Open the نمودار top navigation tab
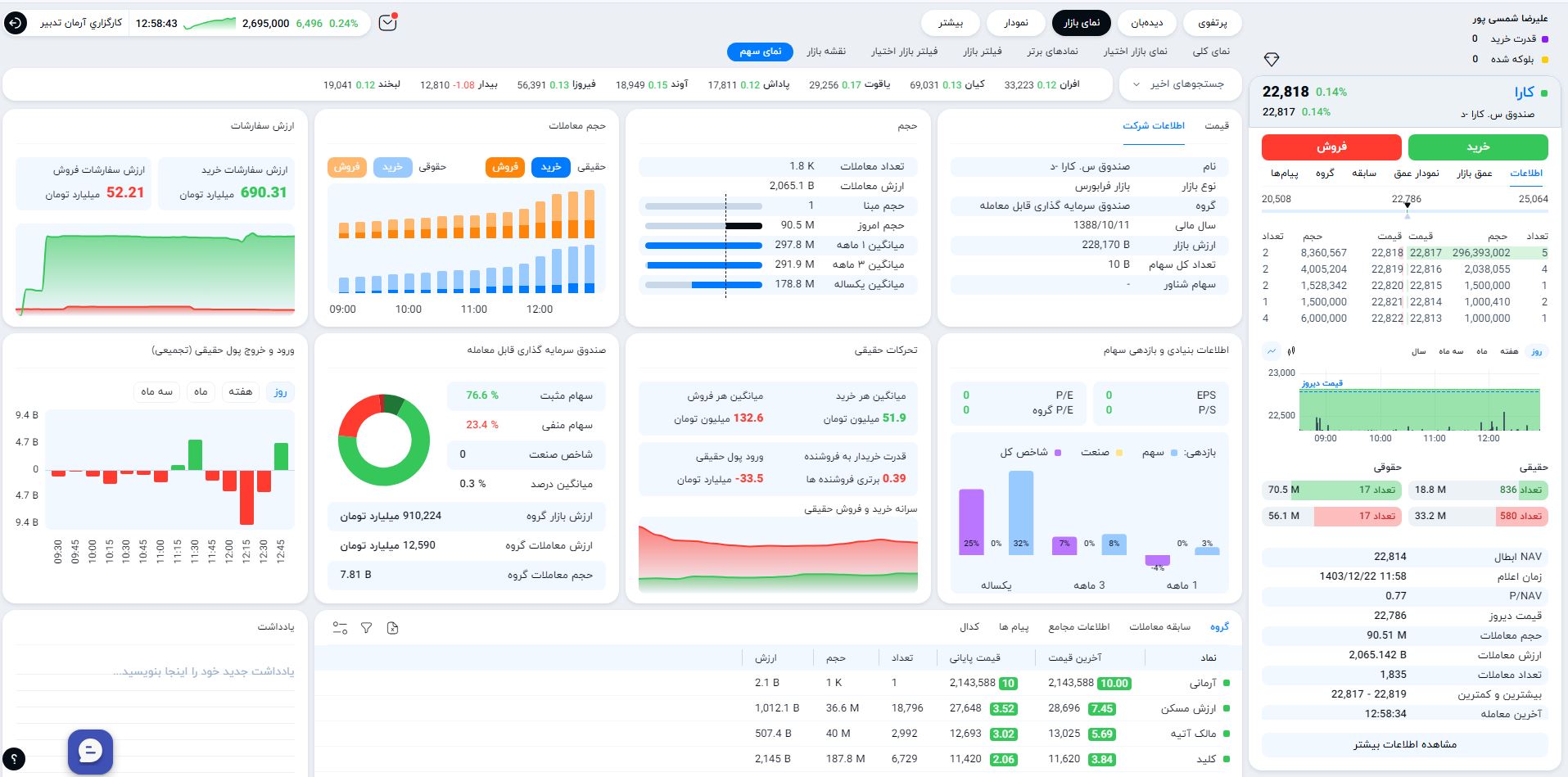 (1016, 23)
